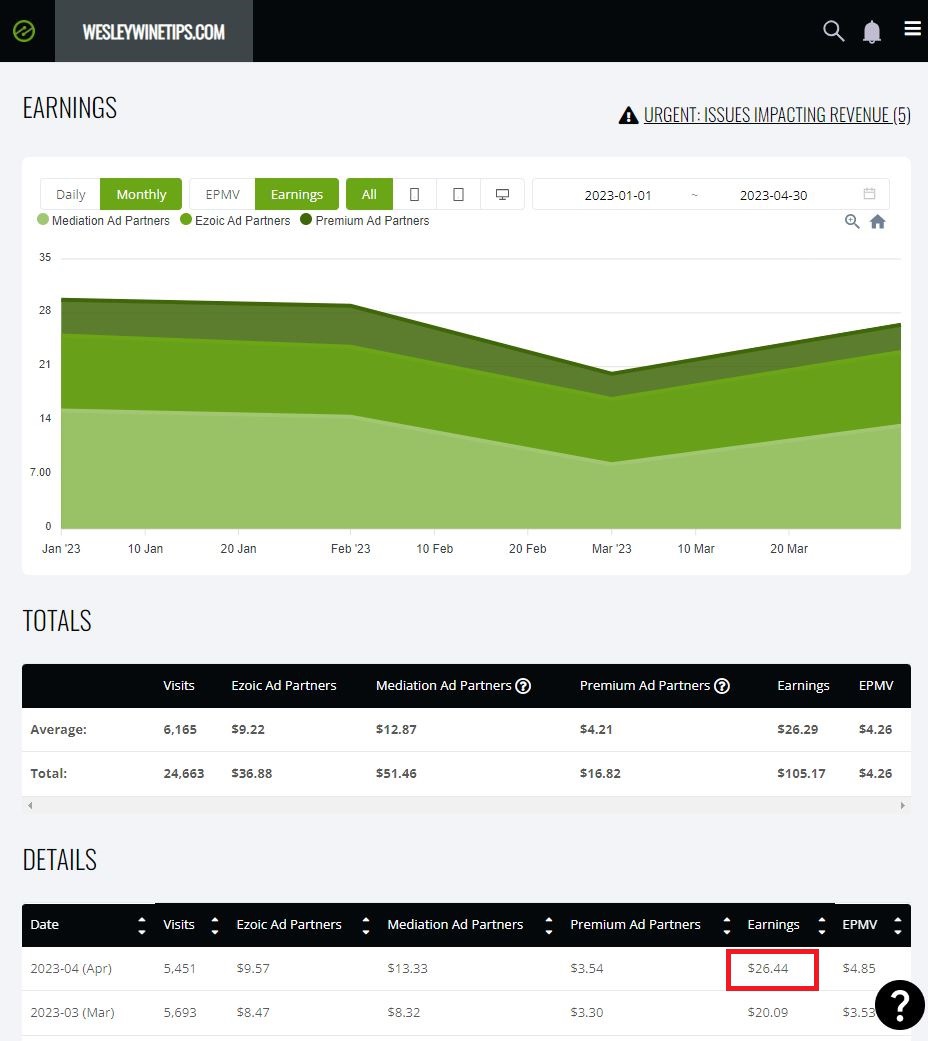Toggle Ezoic Ad Partners legend series
The width and height of the screenshot is (928, 1041).
tap(236, 220)
